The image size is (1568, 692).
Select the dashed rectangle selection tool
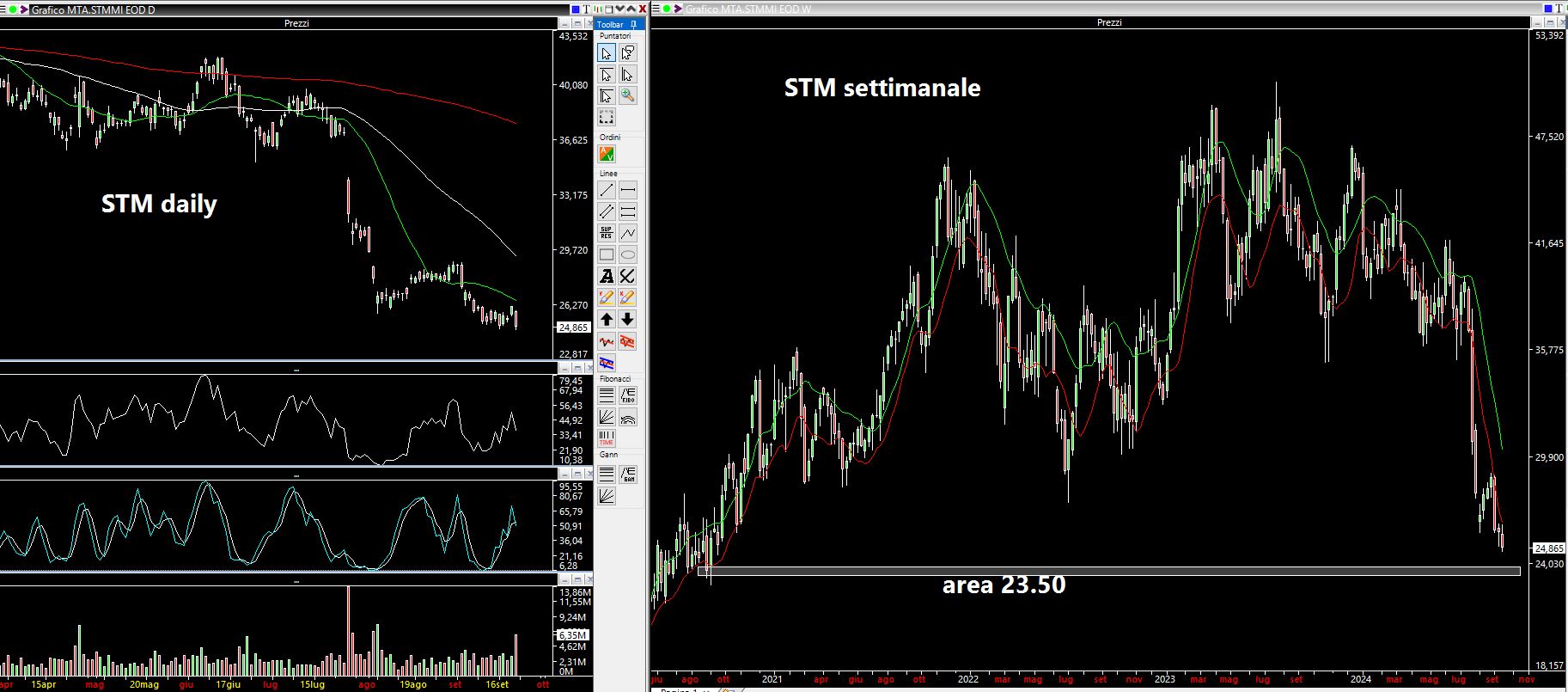(x=607, y=118)
